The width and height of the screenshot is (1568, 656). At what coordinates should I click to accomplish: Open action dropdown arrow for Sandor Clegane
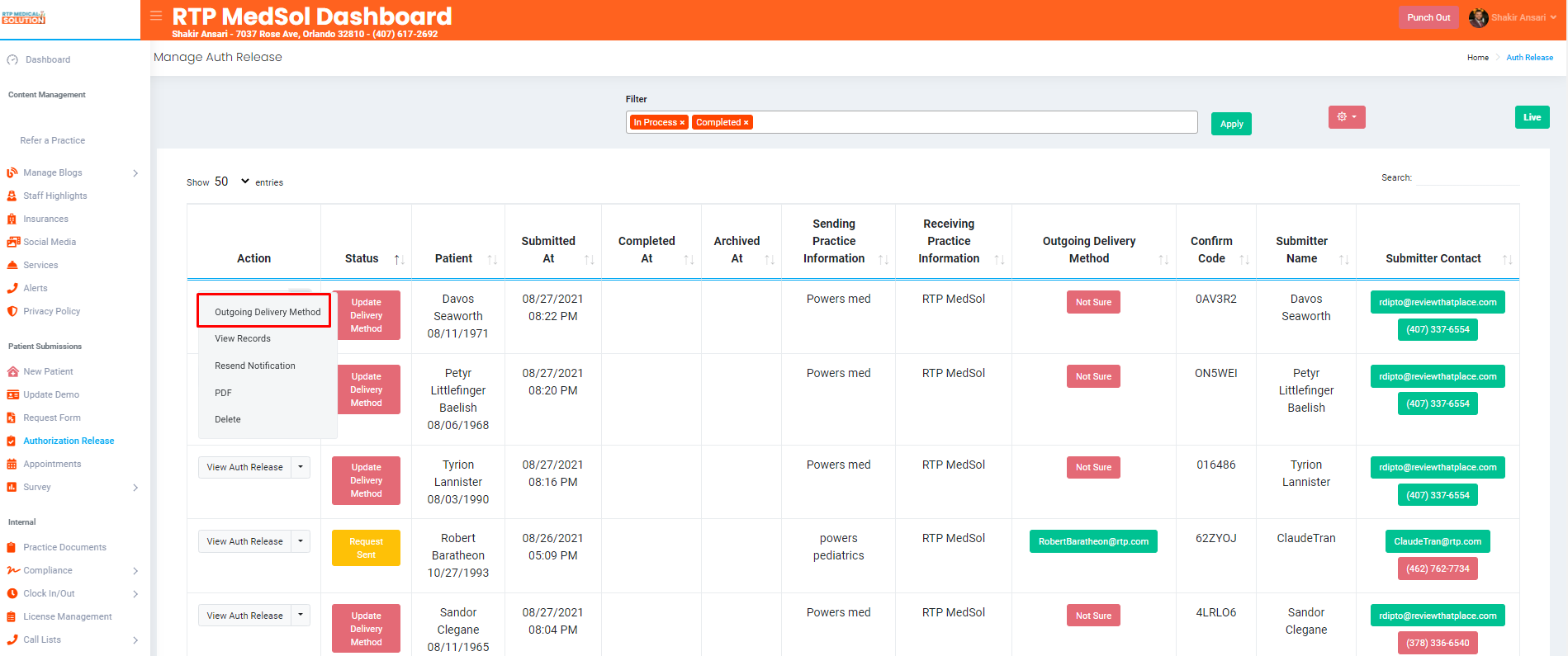pos(301,616)
